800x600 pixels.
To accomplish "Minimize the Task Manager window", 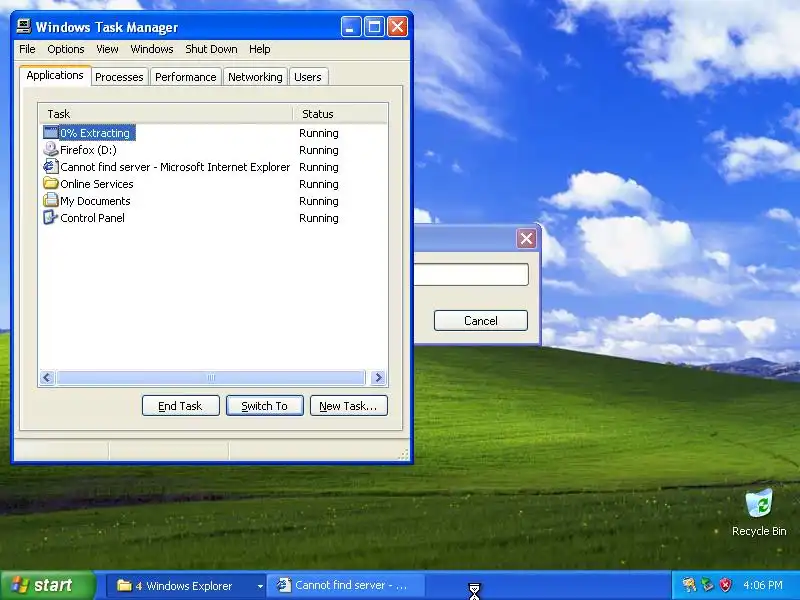I will click(351, 27).
